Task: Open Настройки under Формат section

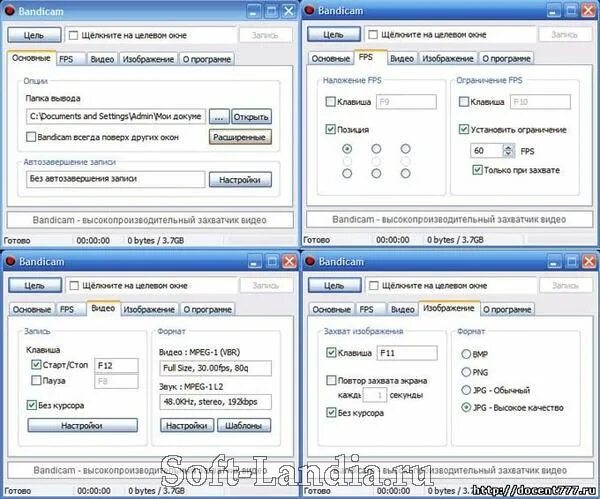Action: click(x=187, y=426)
